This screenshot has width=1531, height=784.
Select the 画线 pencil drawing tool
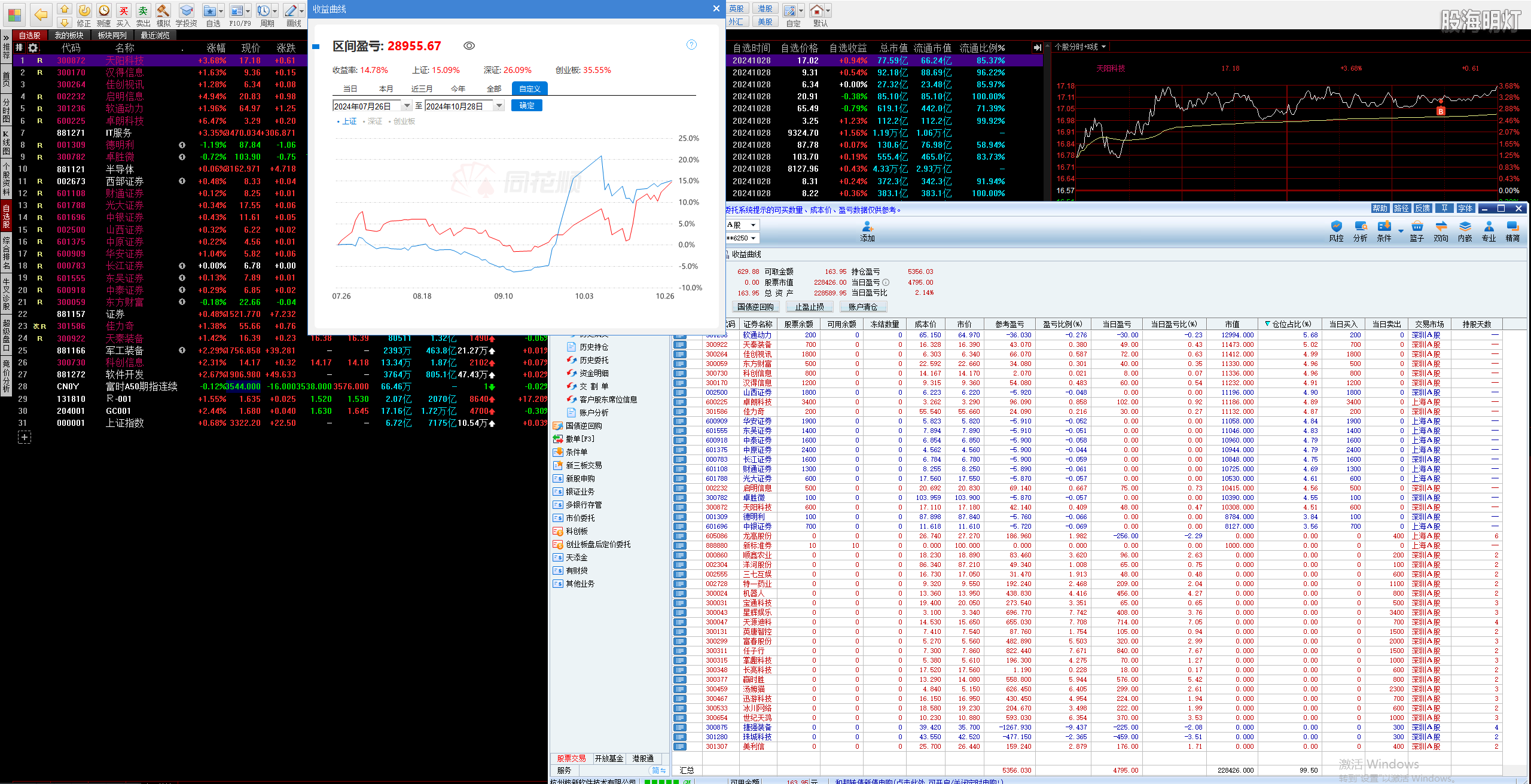coord(291,10)
